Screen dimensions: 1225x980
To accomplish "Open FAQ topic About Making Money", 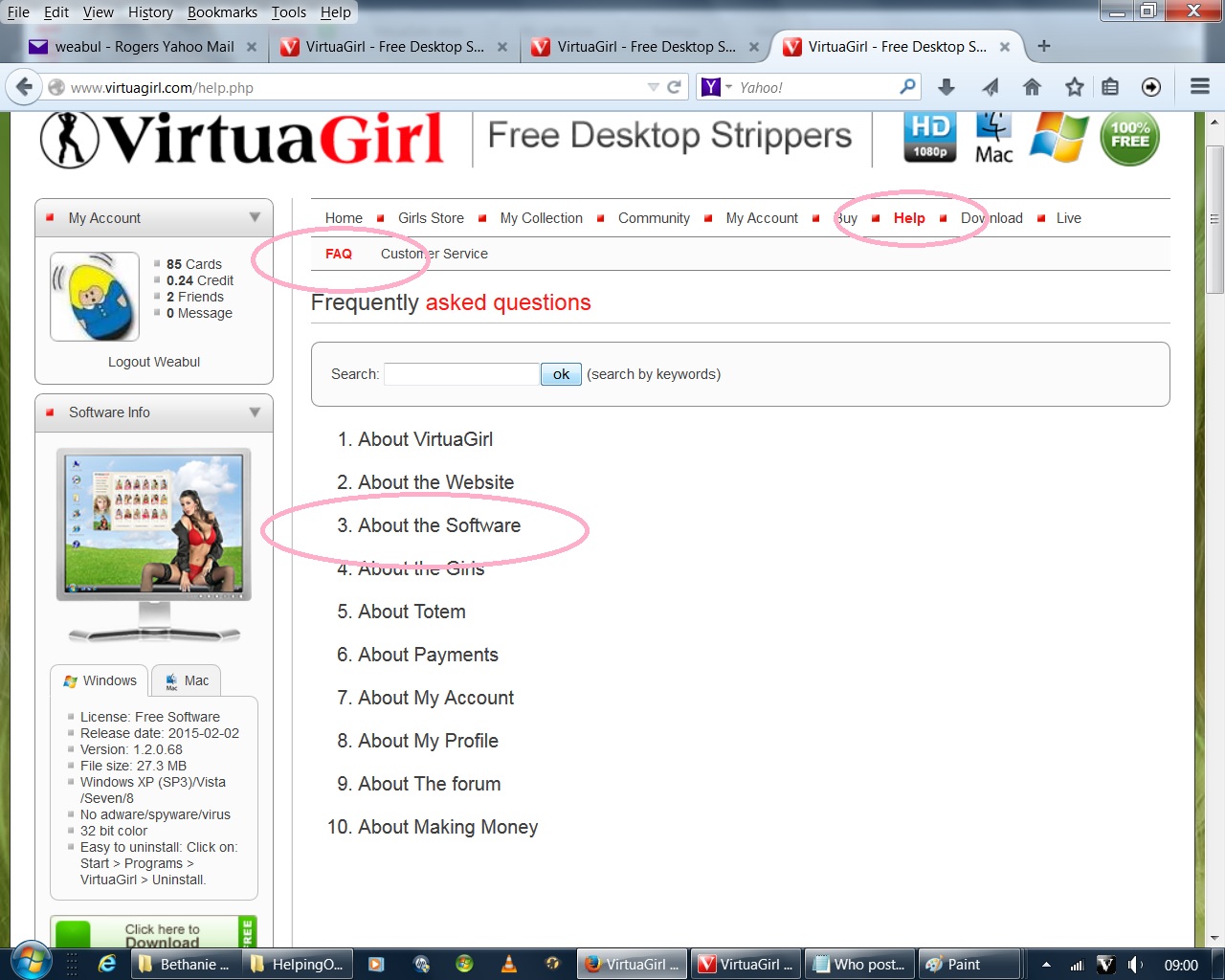I will pyautogui.click(x=448, y=827).
